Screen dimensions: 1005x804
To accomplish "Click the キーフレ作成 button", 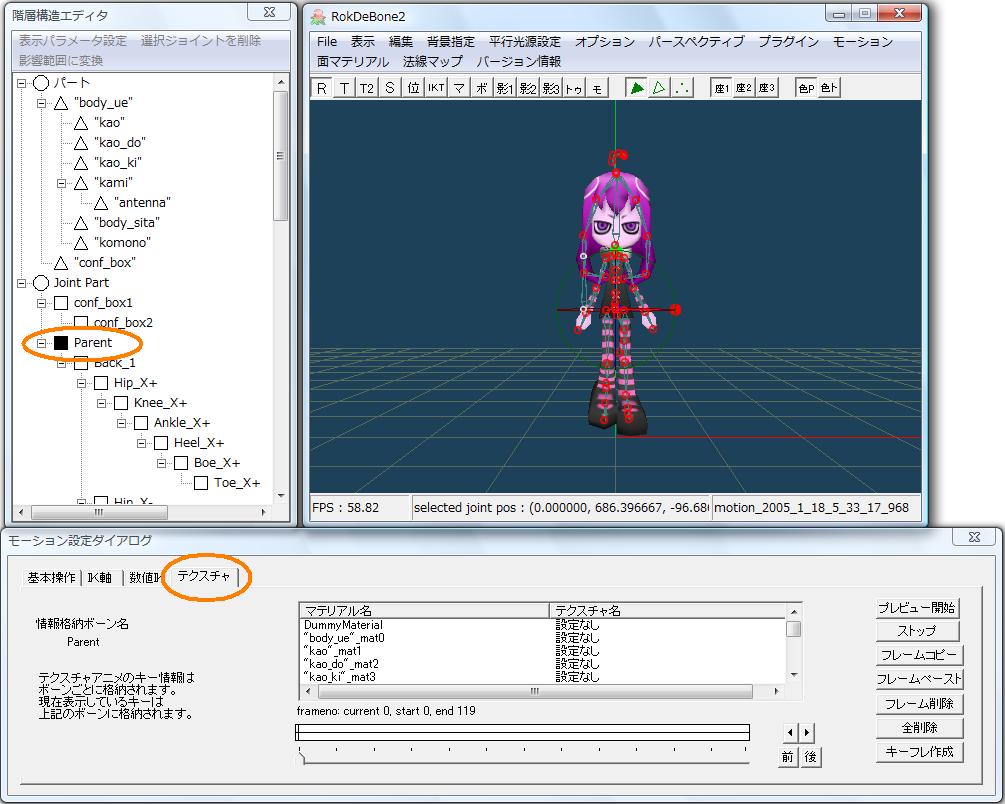I will pos(917,752).
